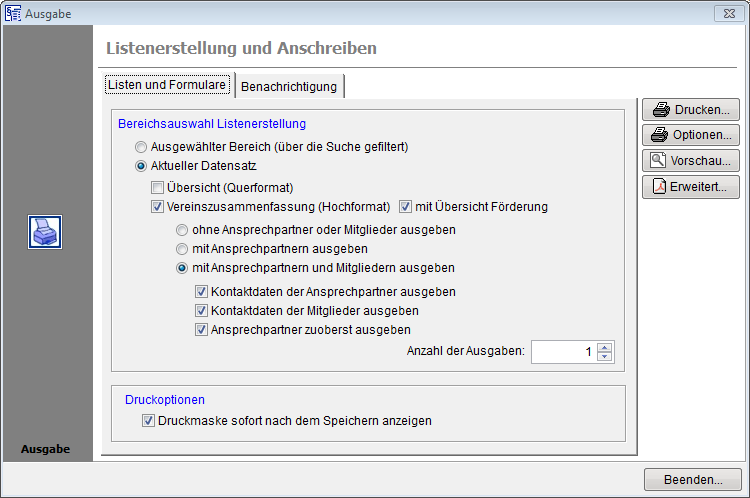Toggle the mit Übersicht Förderung checkbox
This screenshot has height=498, width=750.
[x=405, y=207]
